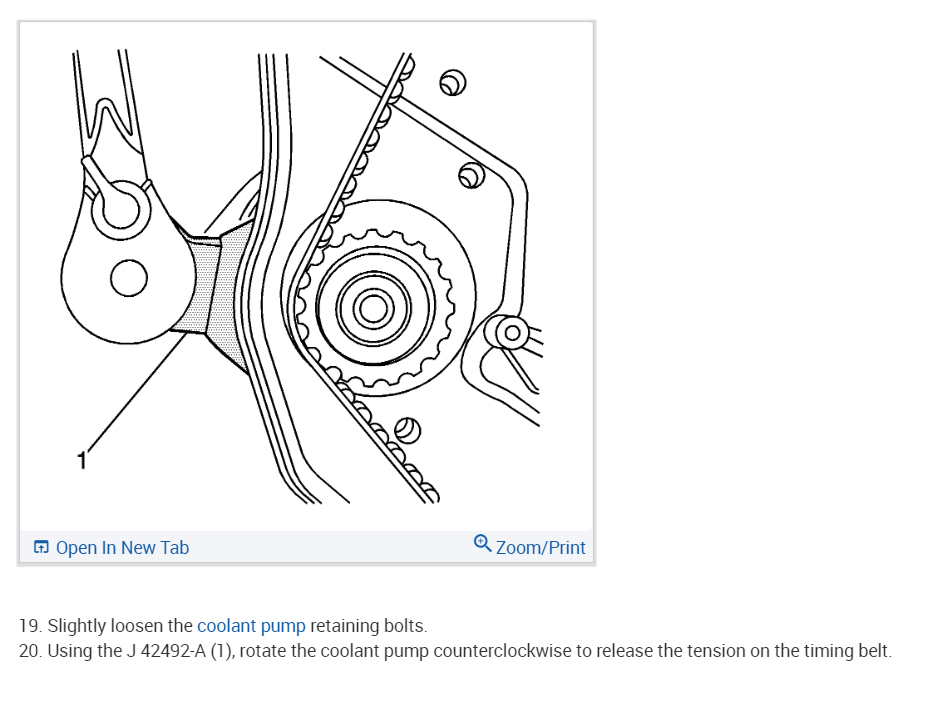Click the second bolt hole below the top one
Image resolution: width=926 pixels, height=701 pixels.
(472, 175)
